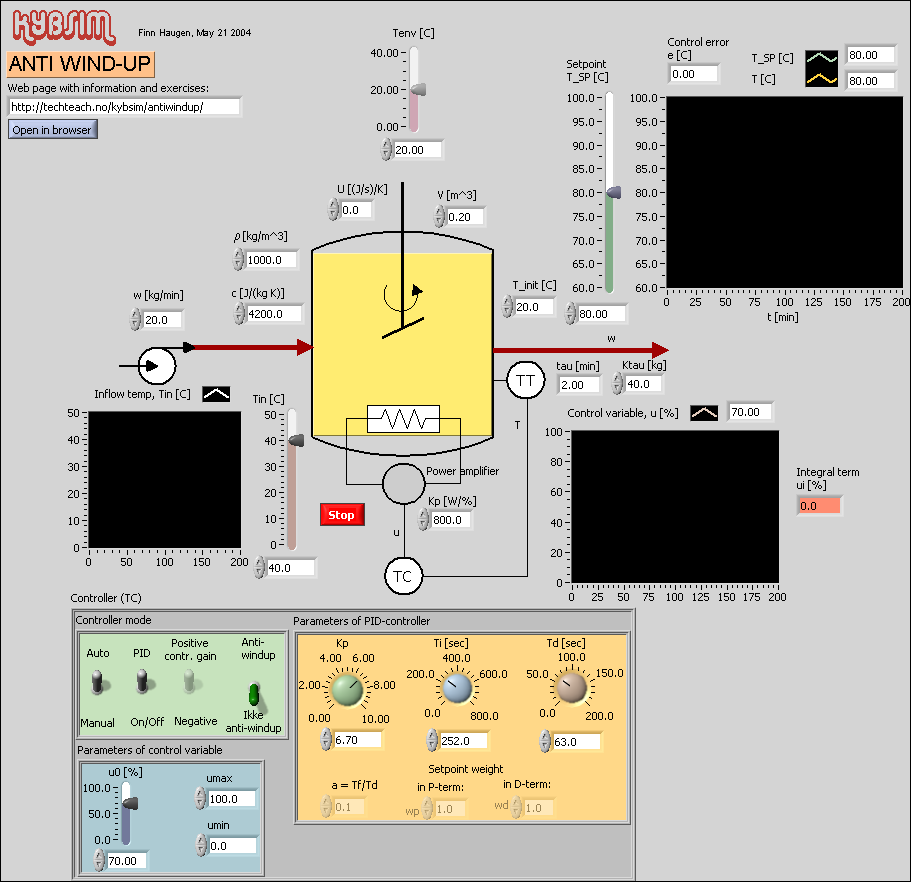The image size is (911, 882).
Task: Click the Open in browser button
Action: coord(52,130)
